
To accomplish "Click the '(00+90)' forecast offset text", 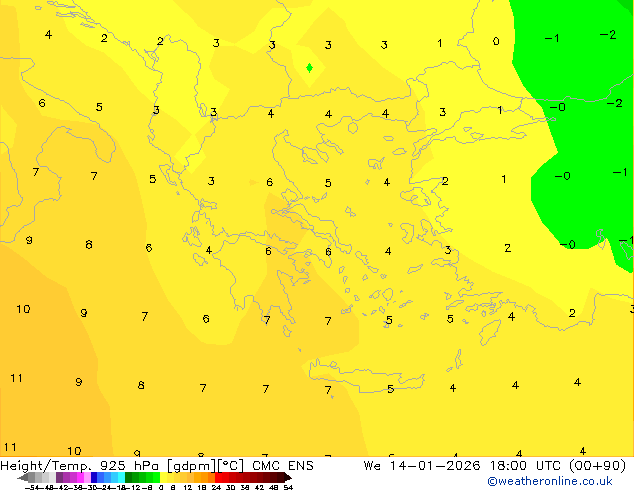I will coord(597,466).
